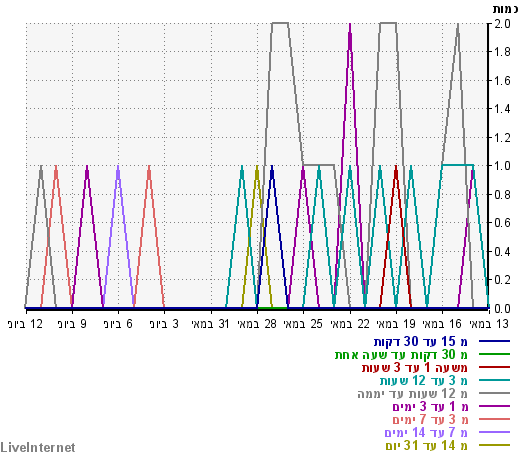Click the y-axis value 0.6
The height and width of the screenshot is (457, 520).
[502, 223]
